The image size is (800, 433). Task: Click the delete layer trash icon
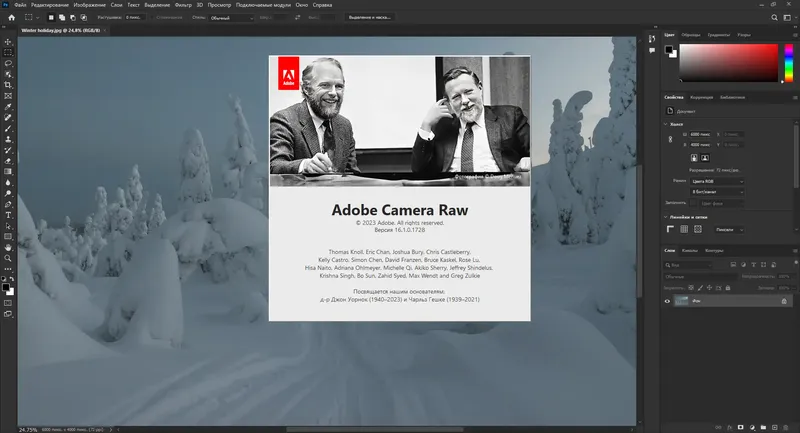(x=786, y=427)
